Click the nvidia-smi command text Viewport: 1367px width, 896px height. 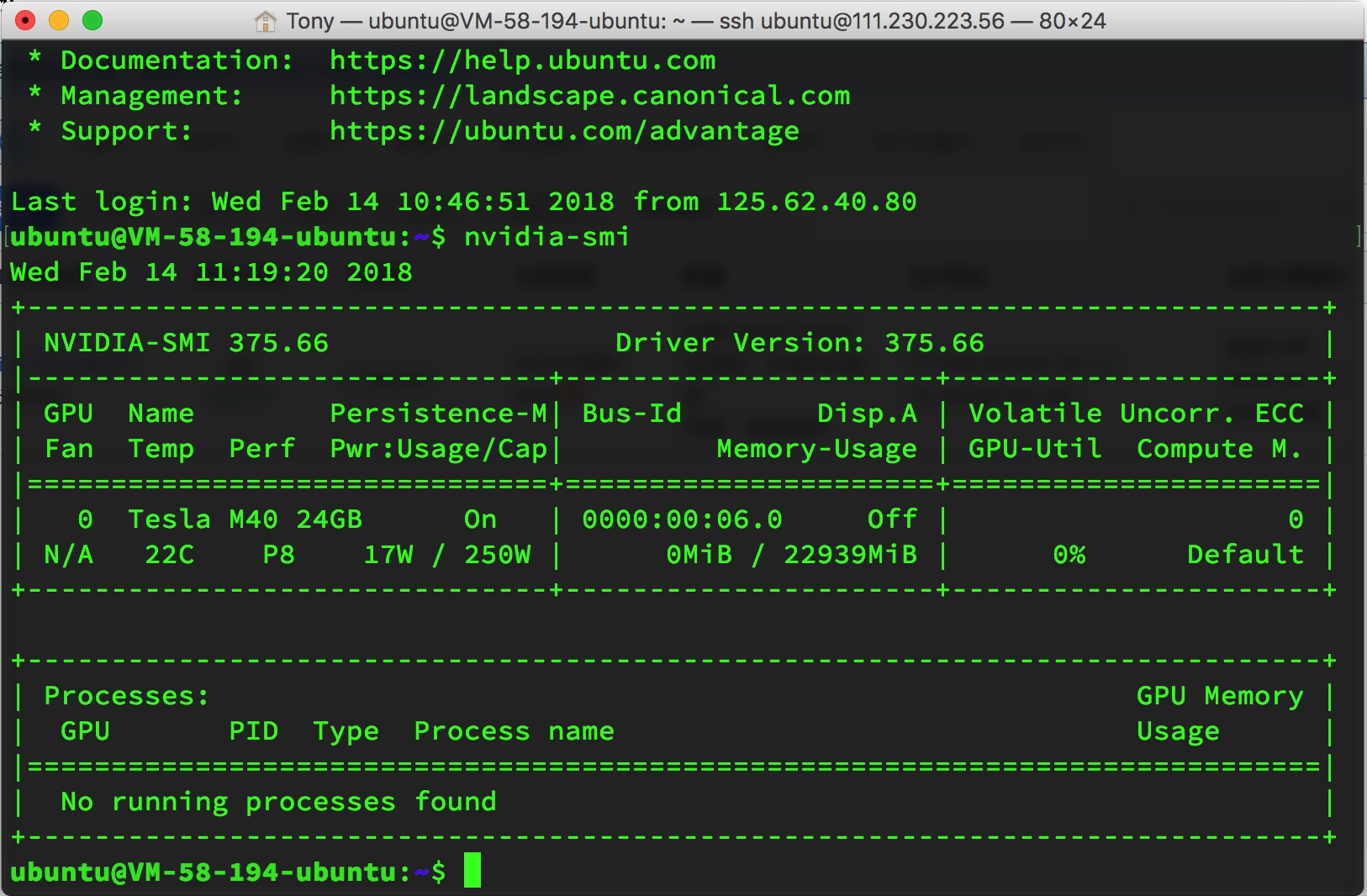[x=546, y=237]
